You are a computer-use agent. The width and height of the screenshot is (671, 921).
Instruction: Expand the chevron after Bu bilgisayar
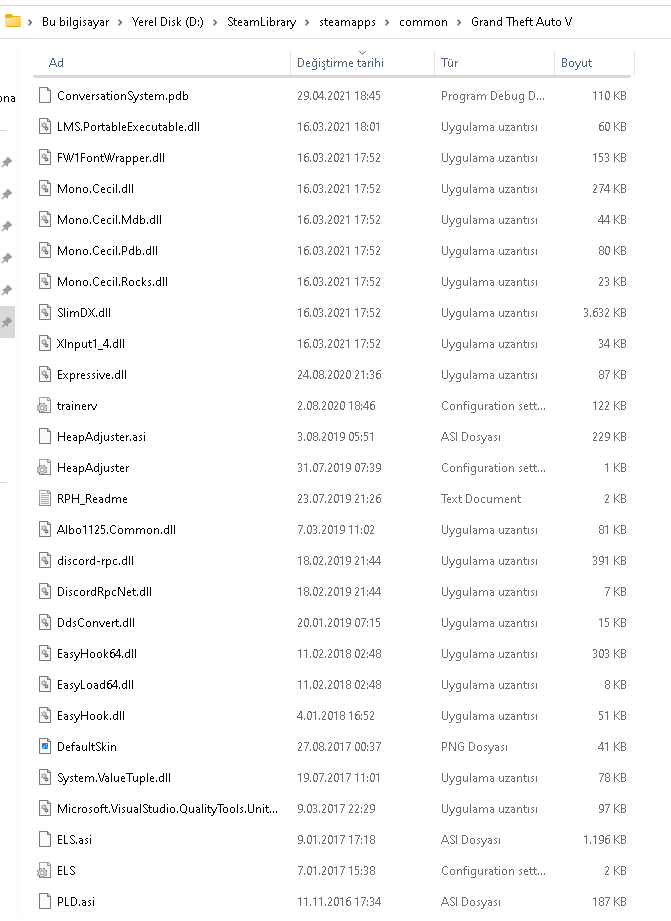click(x=120, y=22)
